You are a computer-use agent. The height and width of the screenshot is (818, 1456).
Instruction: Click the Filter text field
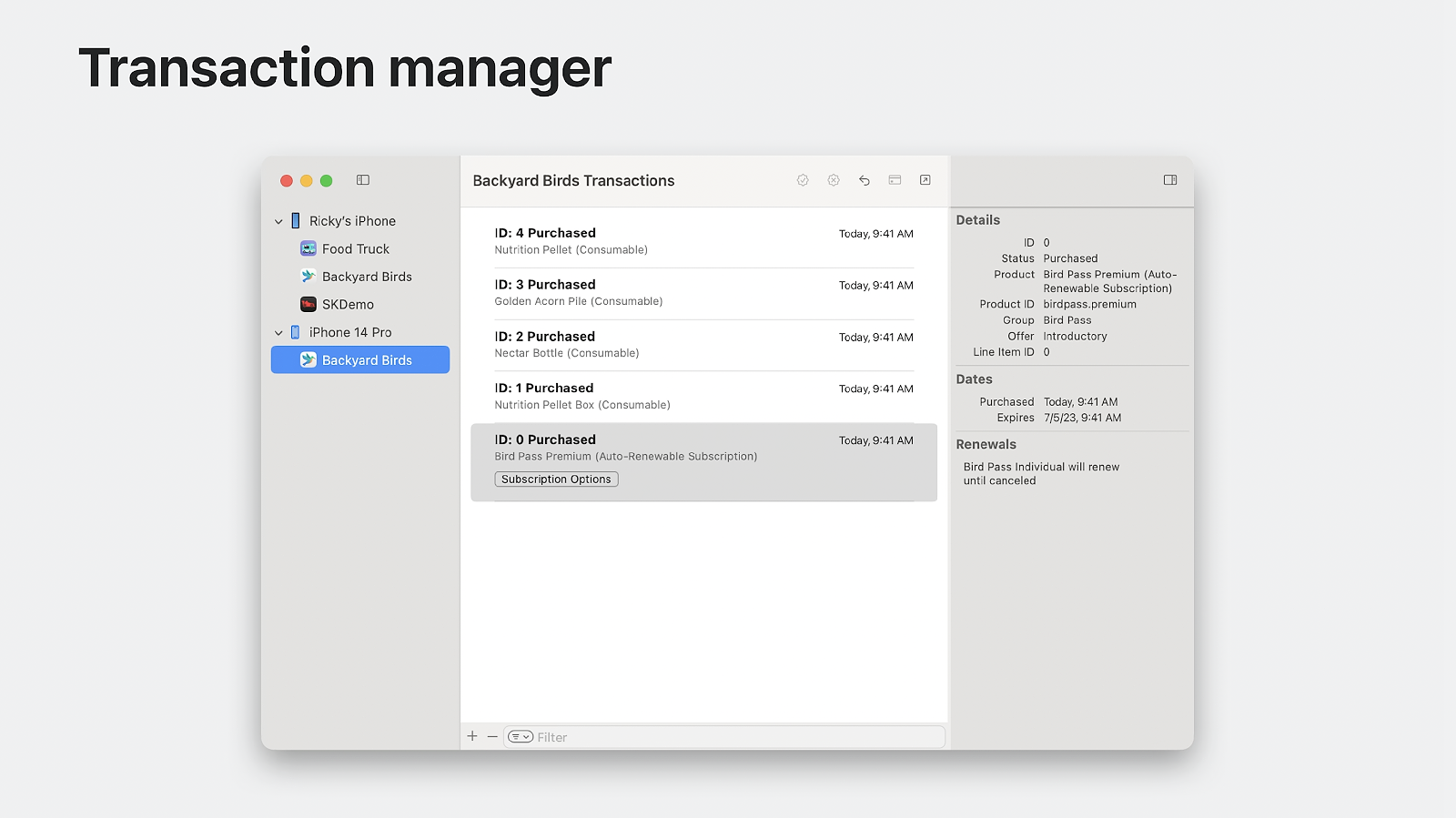tap(724, 737)
